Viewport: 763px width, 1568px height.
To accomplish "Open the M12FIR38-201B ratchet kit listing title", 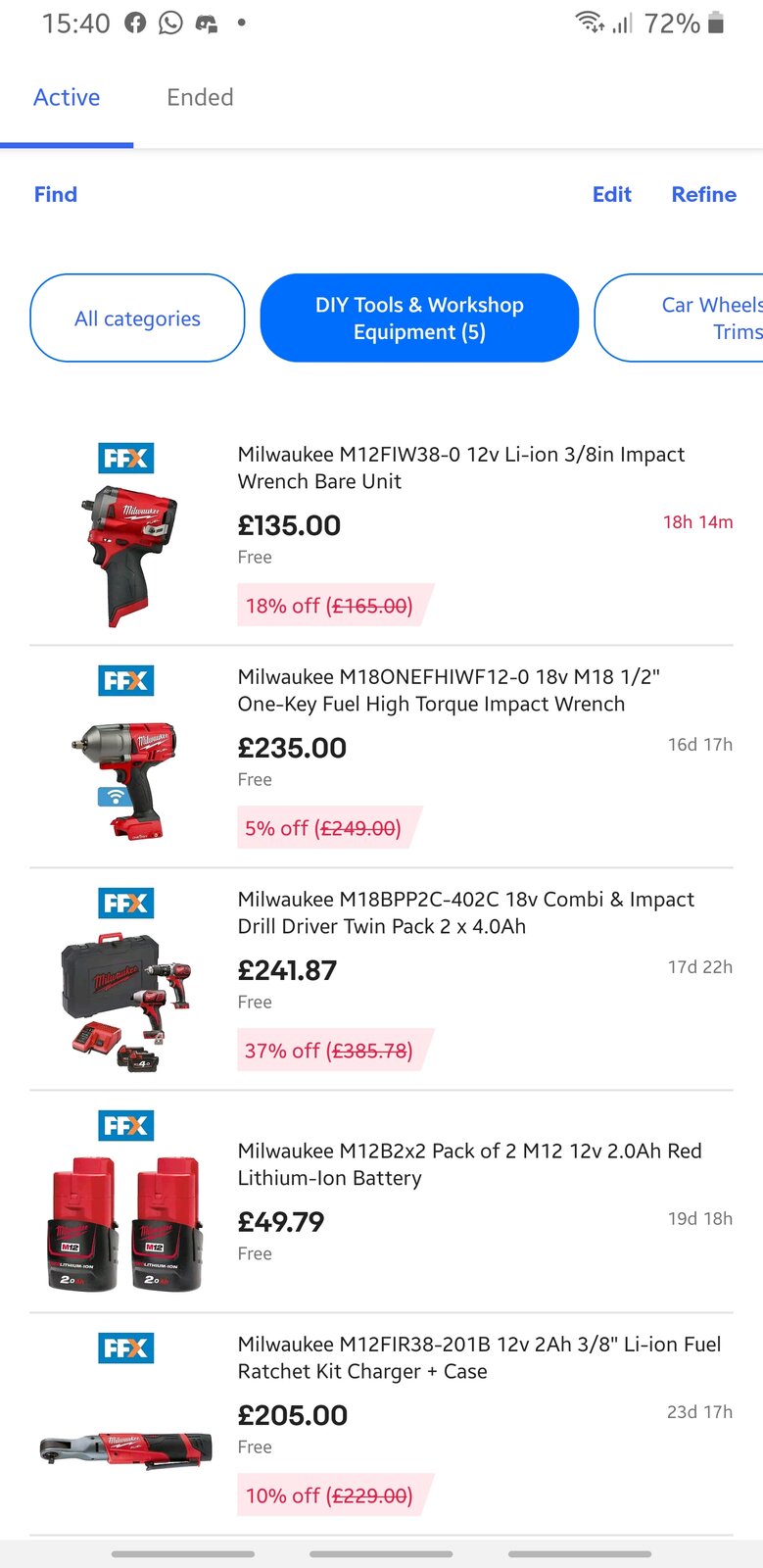I will 479,1357.
